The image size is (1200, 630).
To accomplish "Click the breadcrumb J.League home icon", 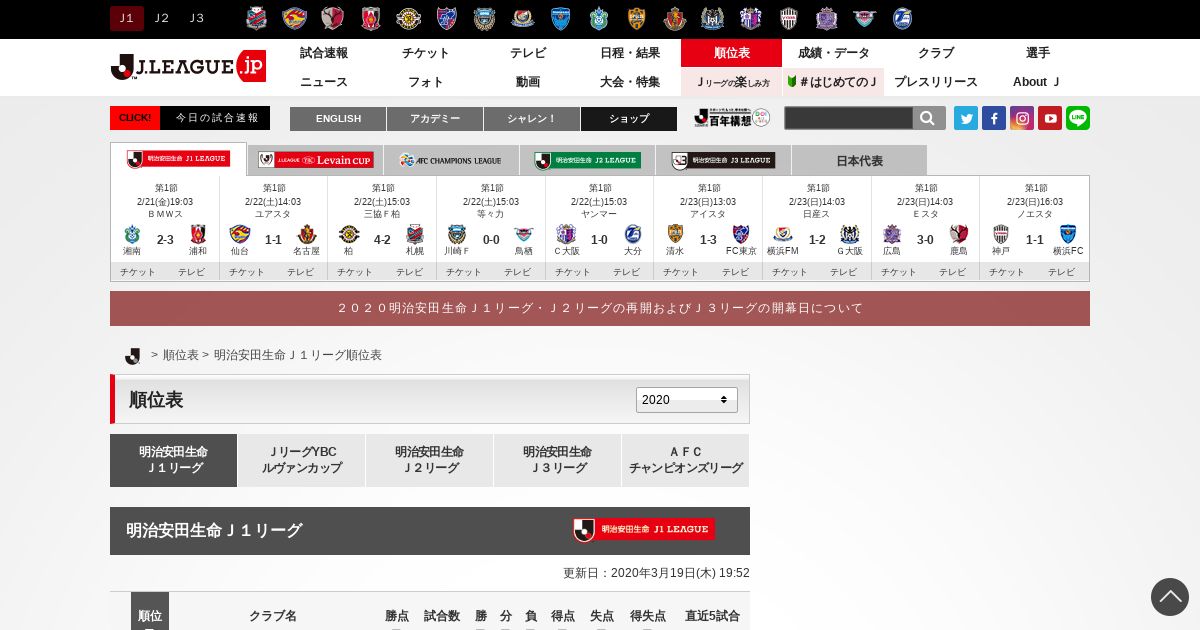I will [133, 356].
